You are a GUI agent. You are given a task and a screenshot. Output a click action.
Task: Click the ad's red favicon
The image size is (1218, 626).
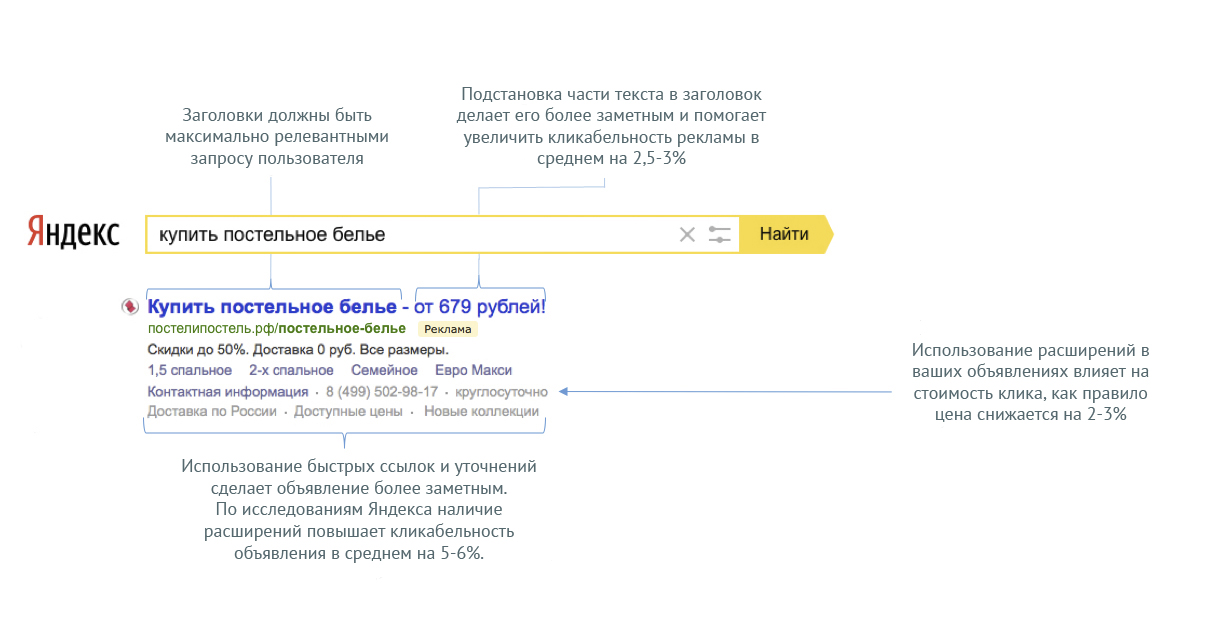[x=129, y=306]
